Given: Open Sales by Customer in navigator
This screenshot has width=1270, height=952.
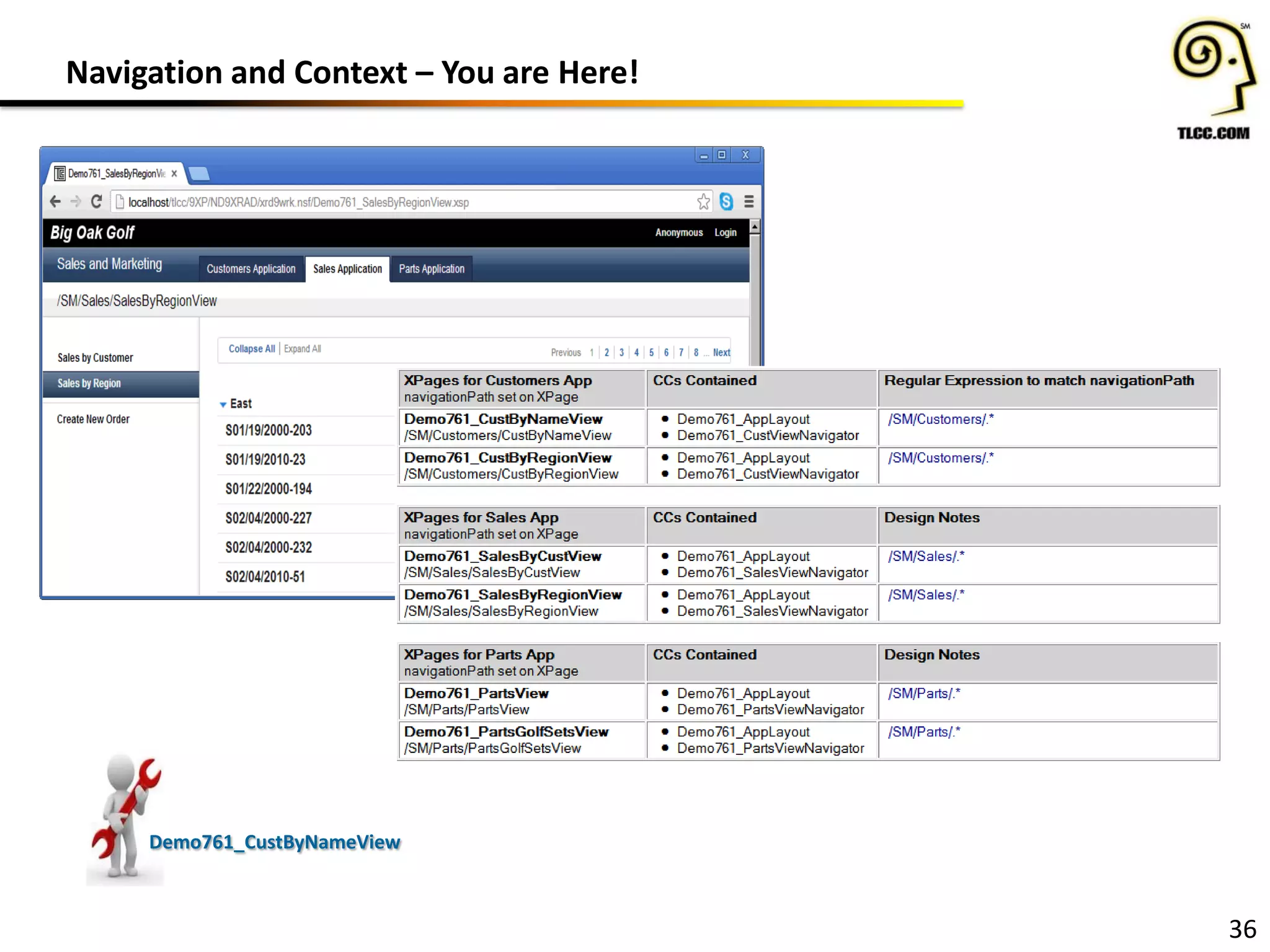Looking at the screenshot, I should (x=95, y=358).
